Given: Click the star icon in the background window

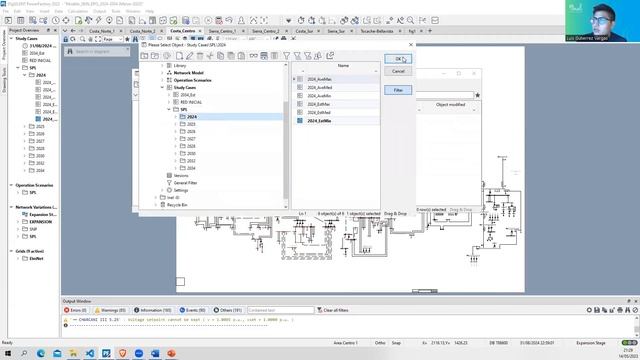Looking at the screenshot, I should pyautogui.click(x=477, y=95).
